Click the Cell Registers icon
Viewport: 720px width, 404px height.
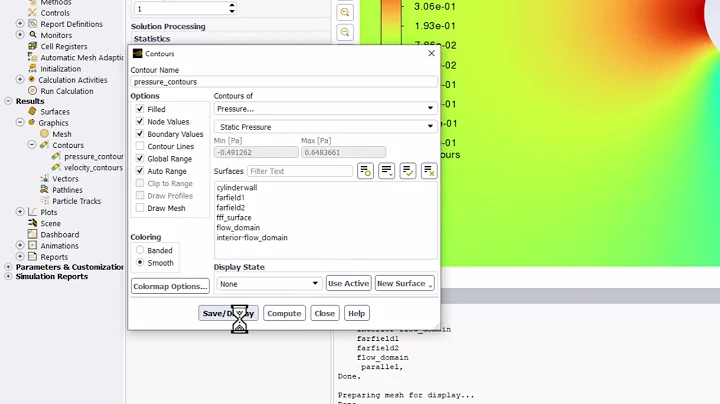coord(33,46)
